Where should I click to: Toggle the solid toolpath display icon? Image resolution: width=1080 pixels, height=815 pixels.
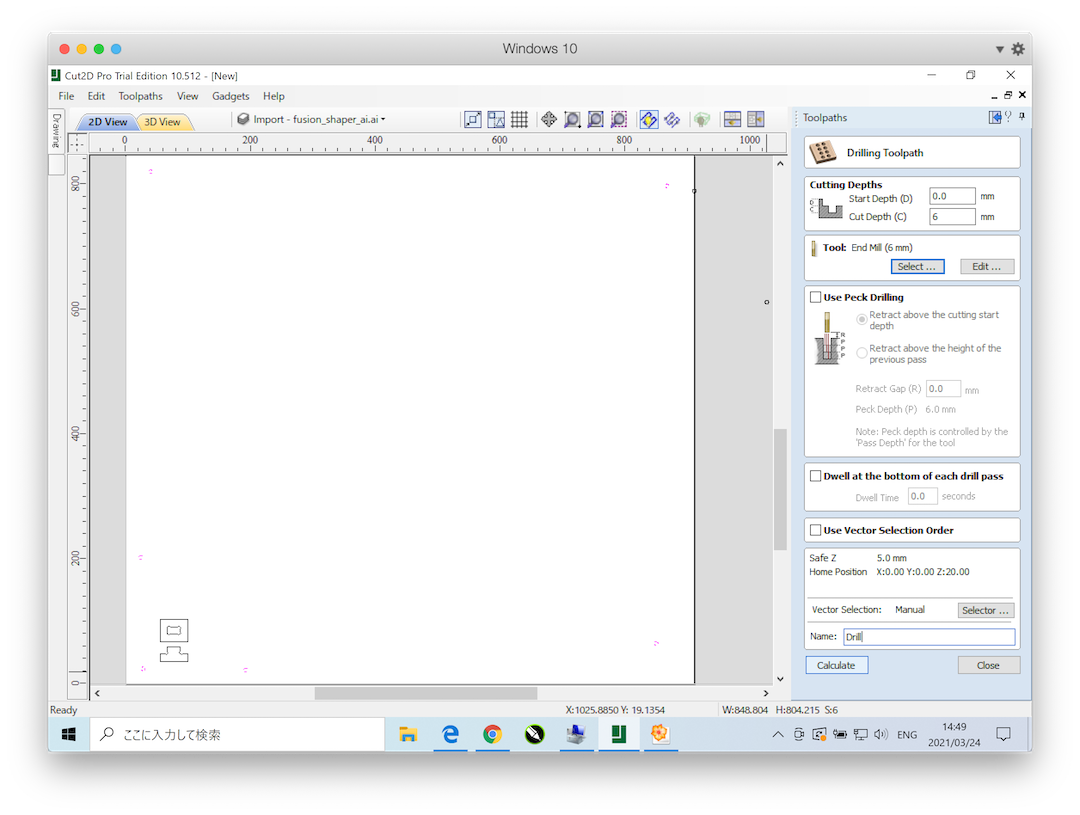pos(672,119)
